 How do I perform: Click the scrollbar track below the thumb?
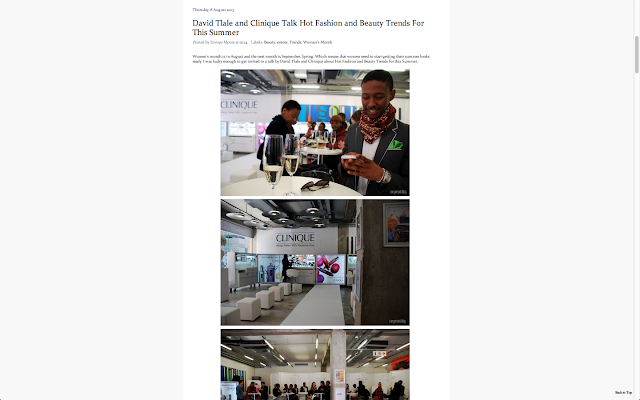pos(636,237)
